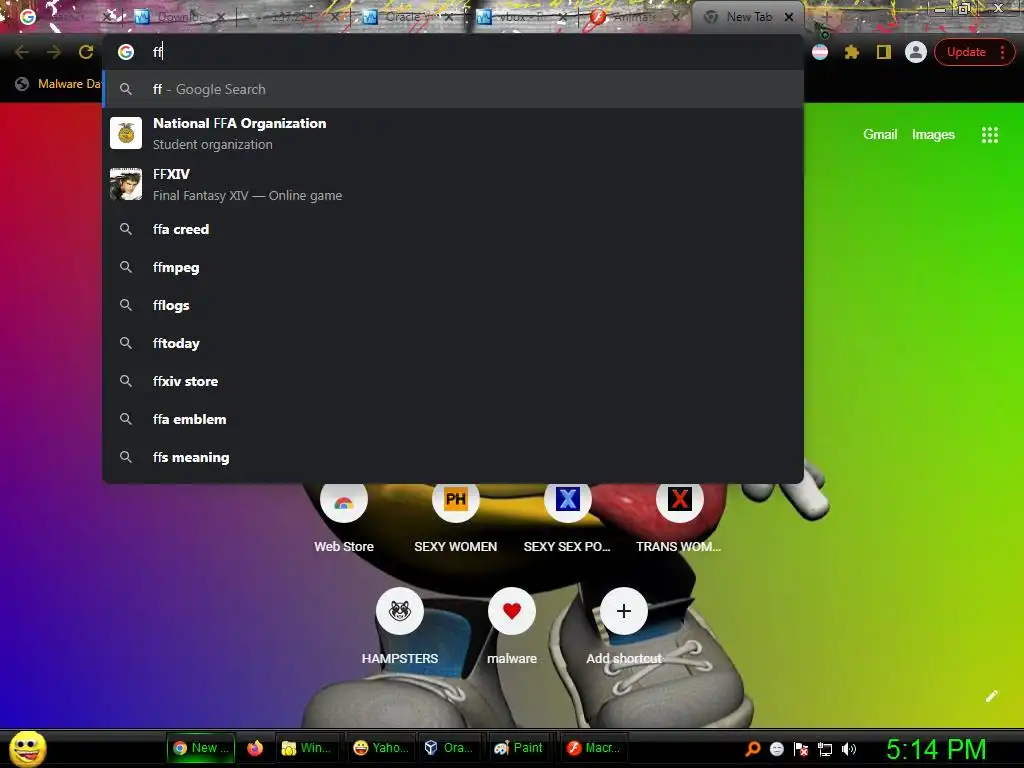Open the TRANS WOM... shortcut tile

pos(679,518)
